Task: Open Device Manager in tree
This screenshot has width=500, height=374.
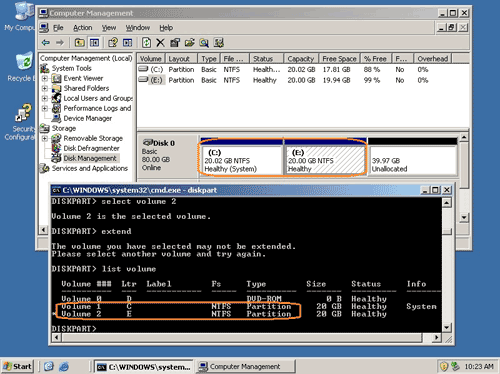Action: [x=88, y=118]
